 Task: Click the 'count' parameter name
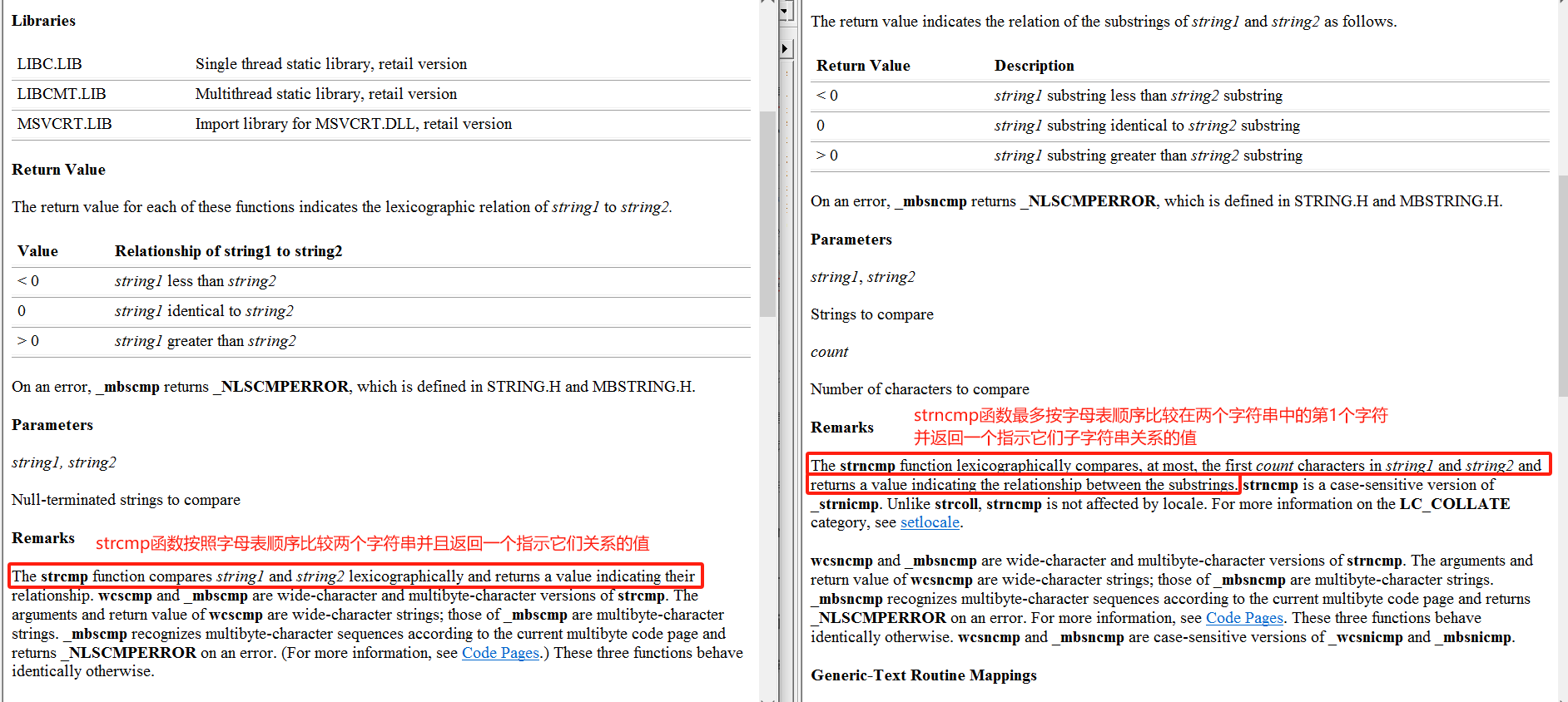point(829,352)
